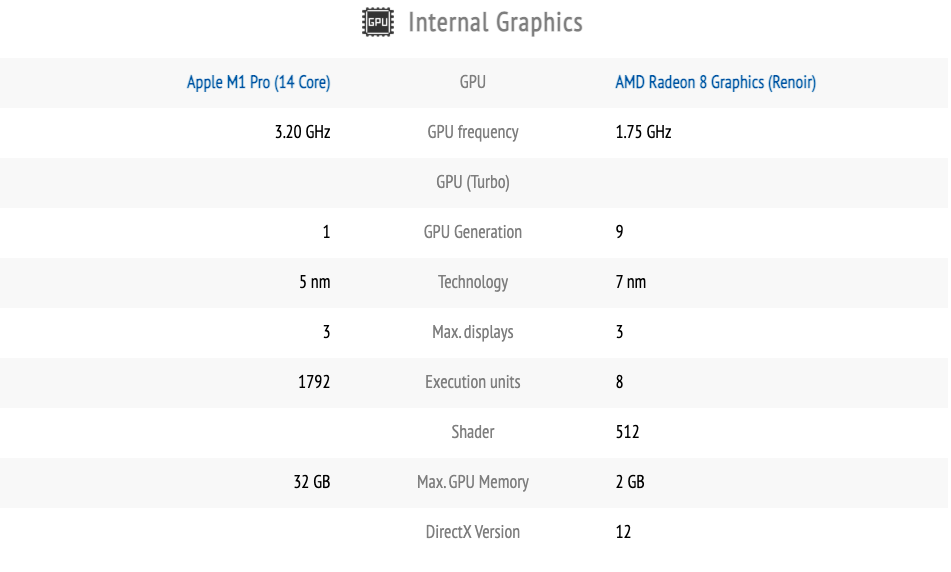The width and height of the screenshot is (951, 572).
Task: Click the Internal Graphics heading
Action: (x=495, y=23)
